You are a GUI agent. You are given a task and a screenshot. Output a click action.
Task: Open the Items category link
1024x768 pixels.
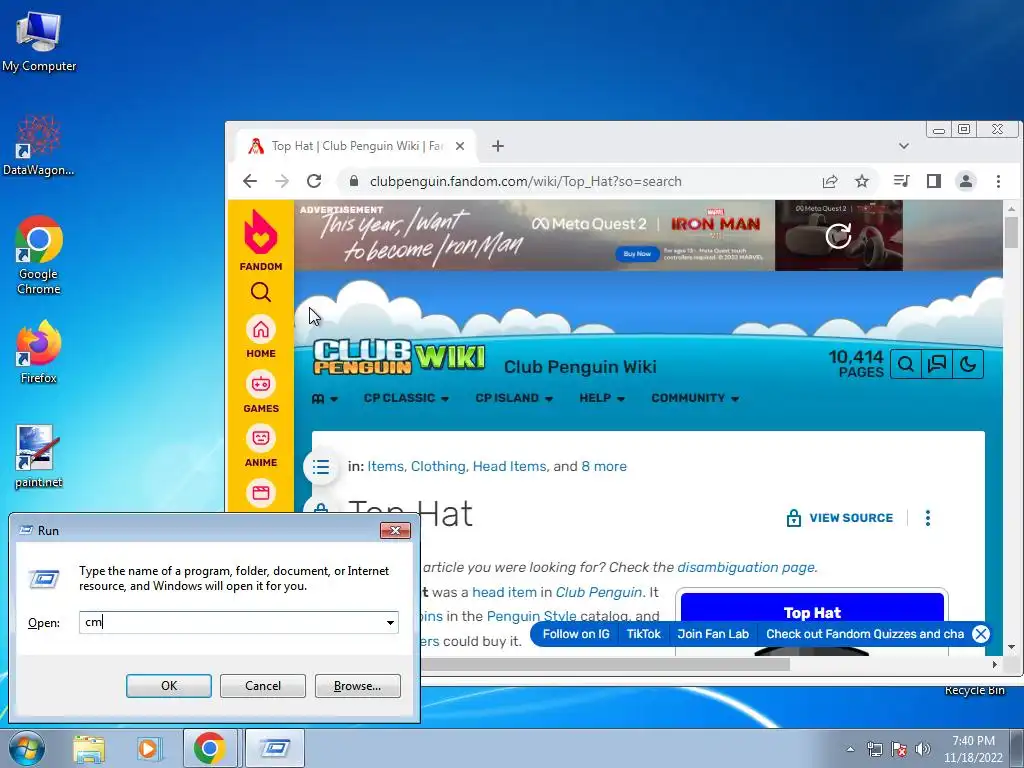pyautogui.click(x=387, y=466)
